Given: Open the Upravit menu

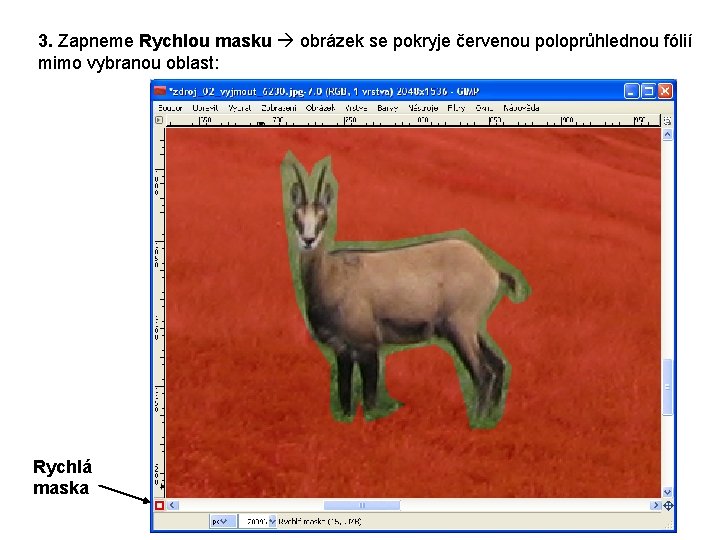Looking at the screenshot, I should (205, 108).
